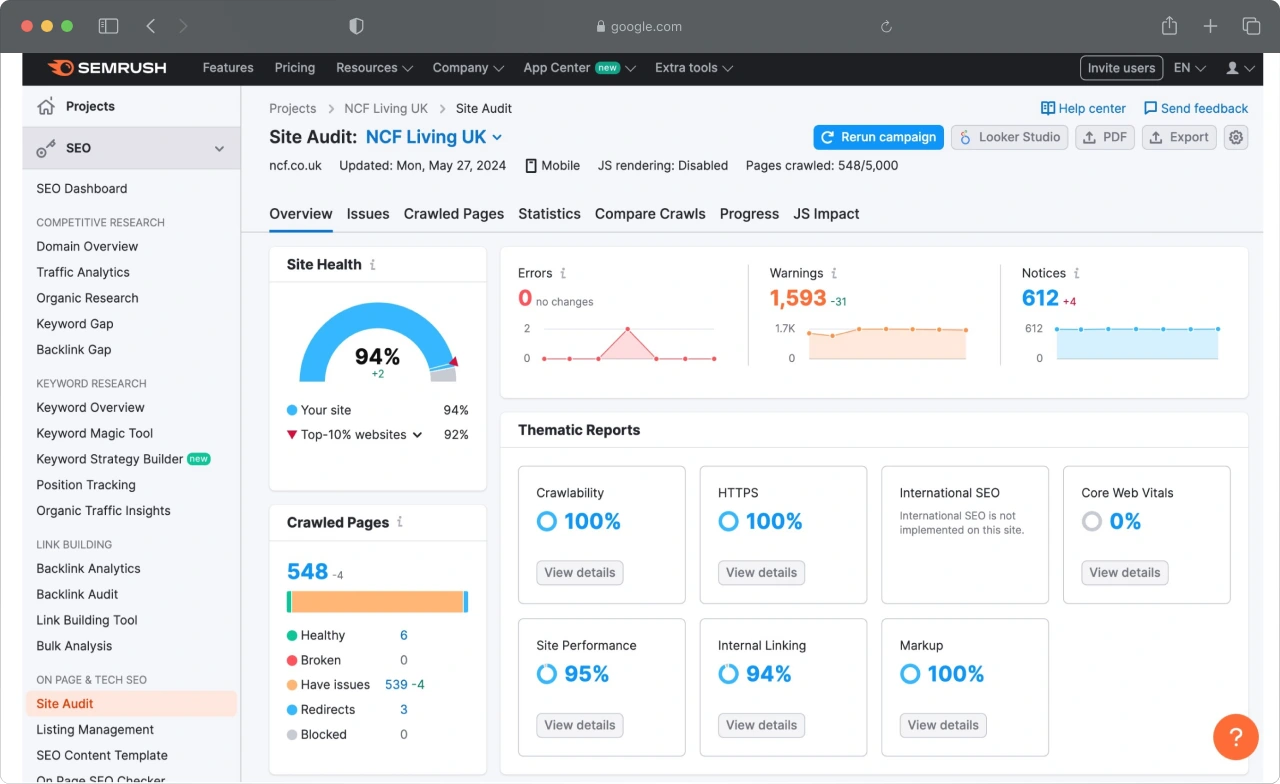The height and width of the screenshot is (784, 1280).
Task: Click the Semrush logo
Action: 107,68
